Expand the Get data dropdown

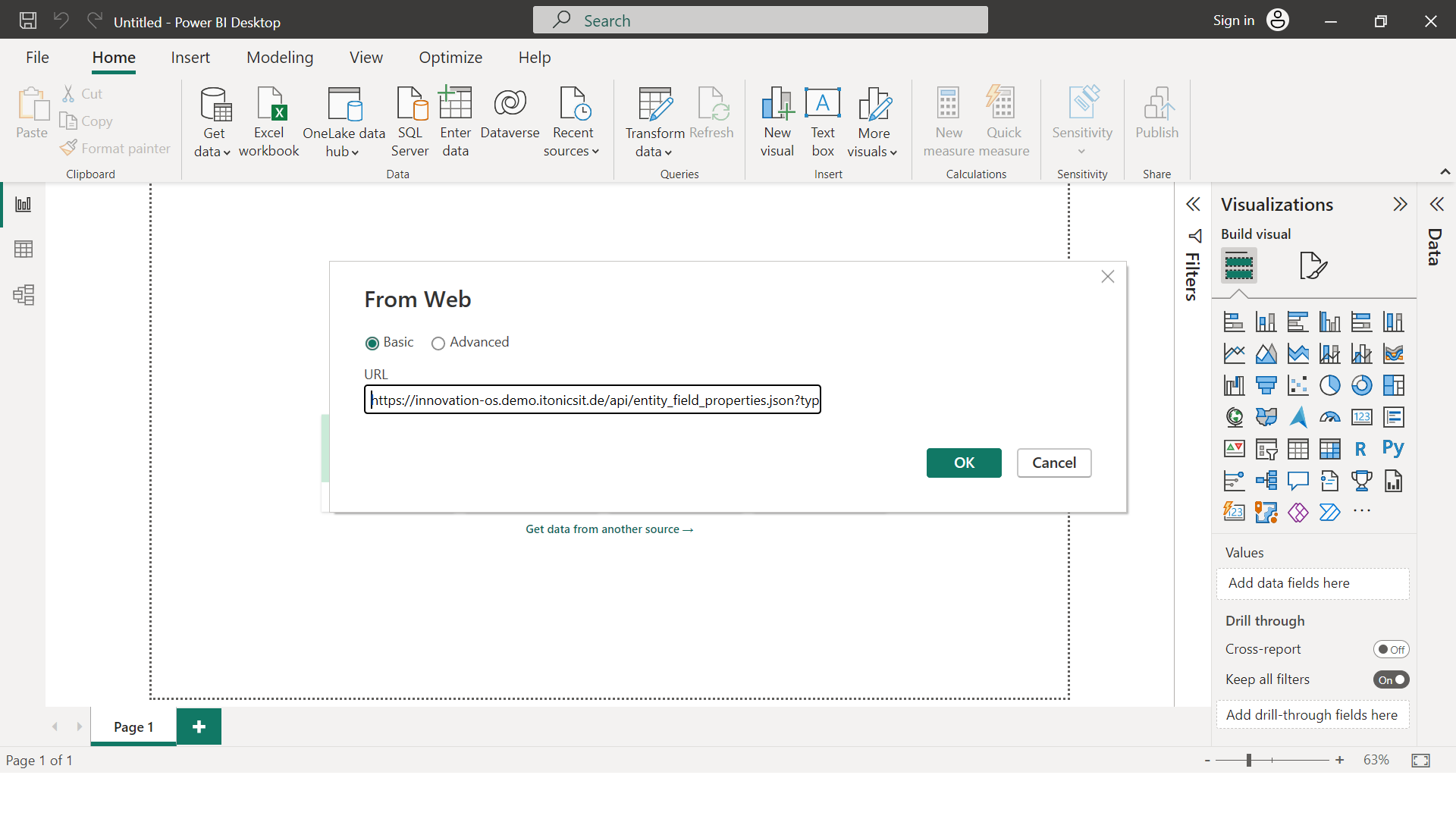212,151
